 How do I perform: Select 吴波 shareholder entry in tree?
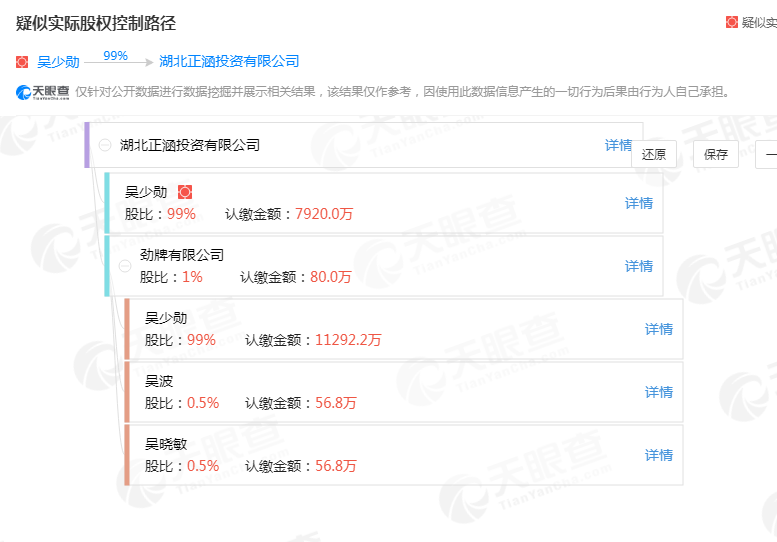point(159,380)
